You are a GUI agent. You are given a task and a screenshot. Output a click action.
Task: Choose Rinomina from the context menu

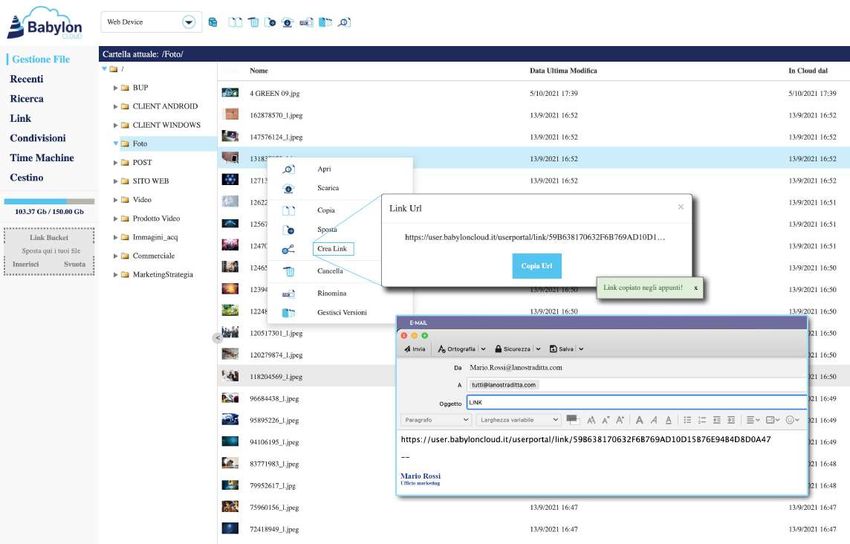click(331, 293)
